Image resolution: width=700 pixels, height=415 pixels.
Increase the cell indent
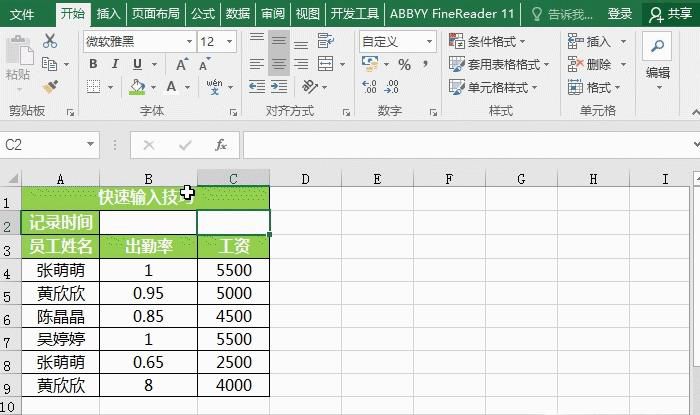(279, 87)
